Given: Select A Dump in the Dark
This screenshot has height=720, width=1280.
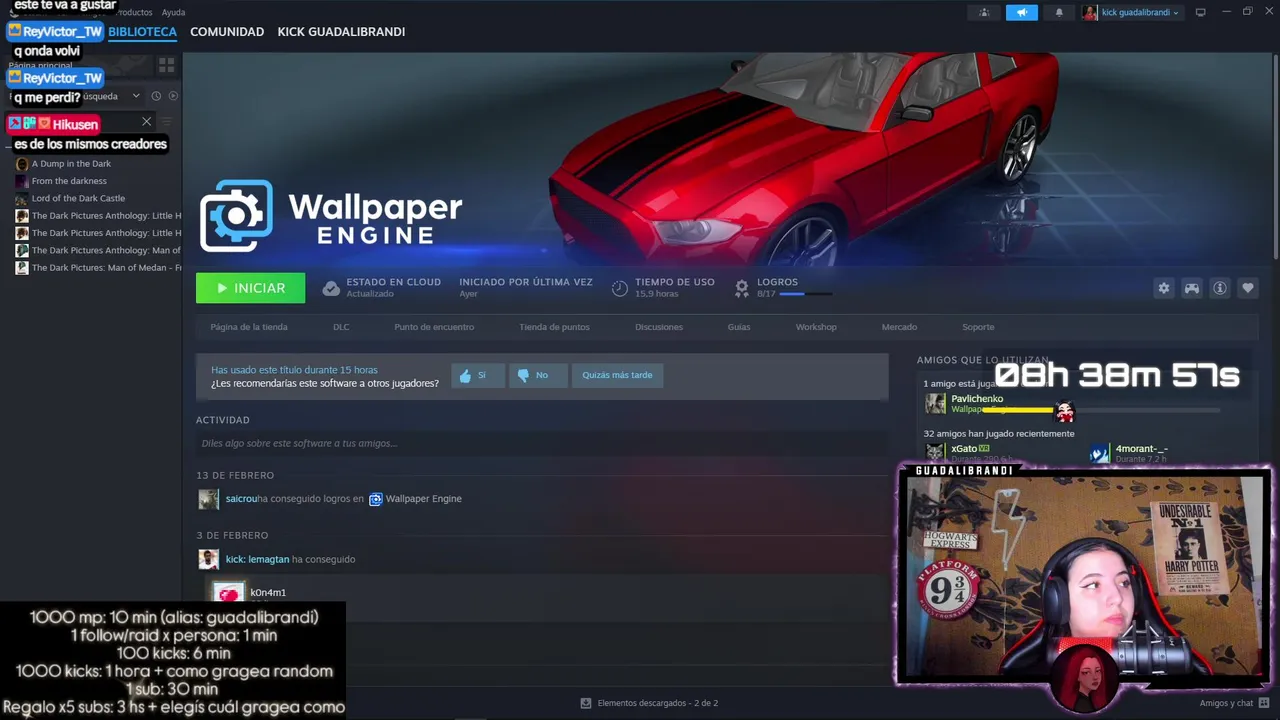Looking at the screenshot, I should click(x=71, y=164).
